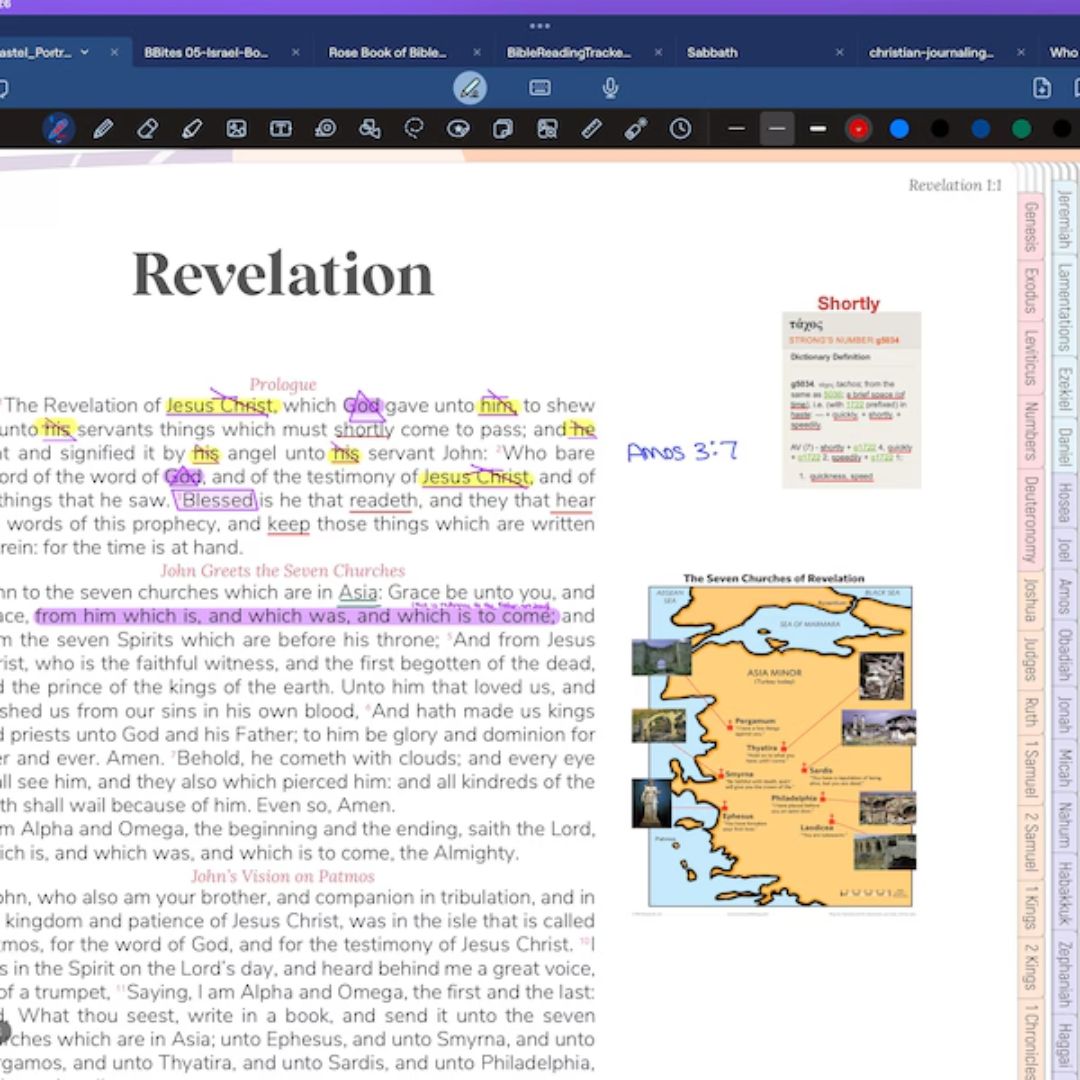Activate the Lasso selection tool
This screenshot has height=1080, width=1080.
click(414, 129)
